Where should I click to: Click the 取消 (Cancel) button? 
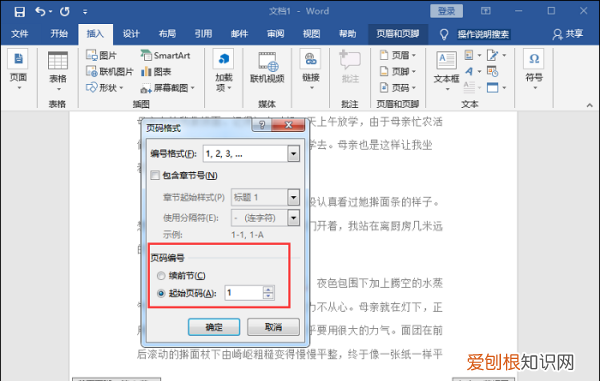273,327
